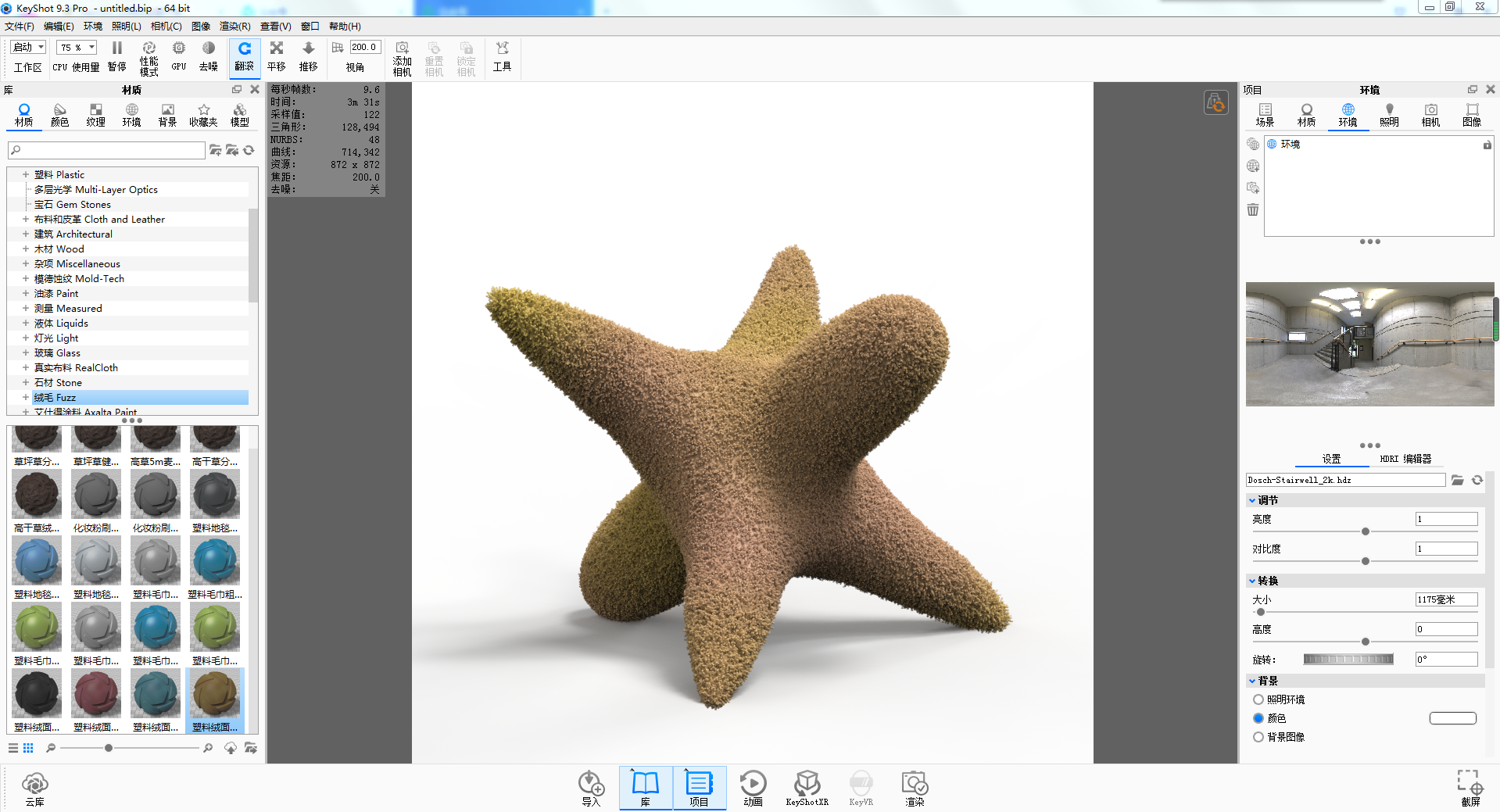This screenshot has width=1500, height=812.
Task: Click the field of view input
Action: point(365,47)
